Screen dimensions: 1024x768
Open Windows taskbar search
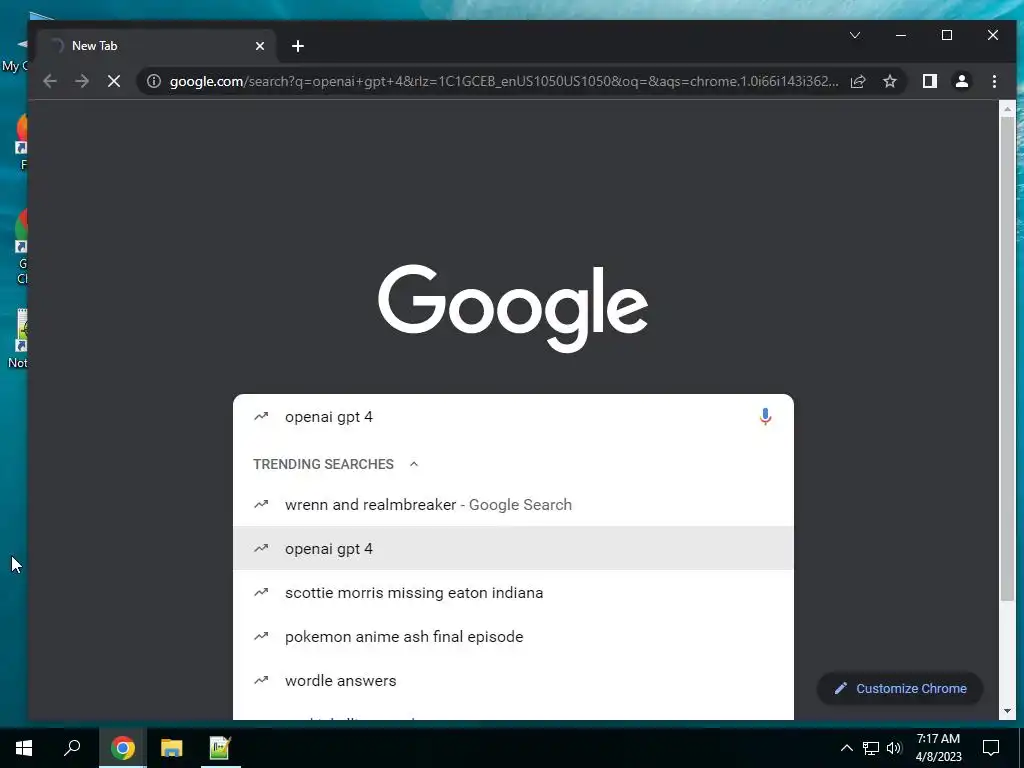coord(72,748)
